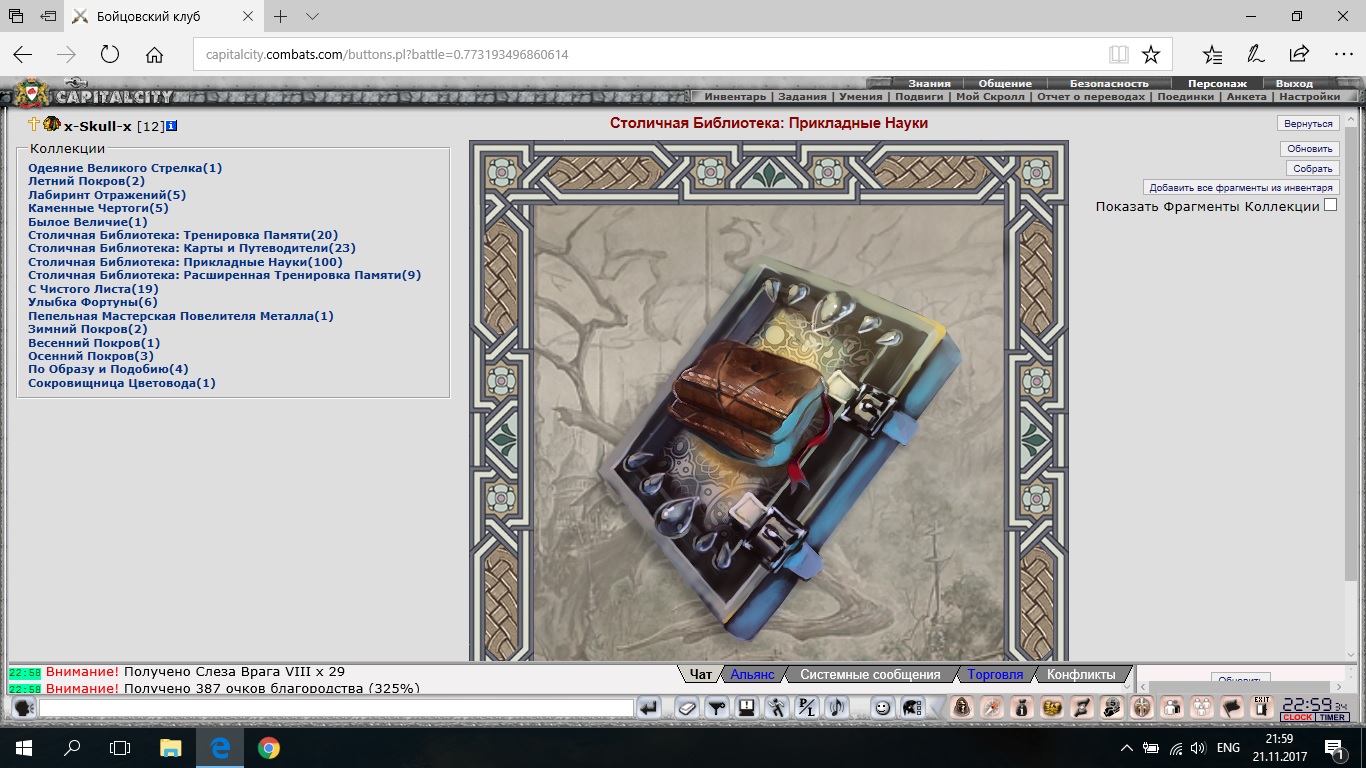The height and width of the screenshot is (768, 1366).
Task: Click the sound speaker icon in chat bar
Action: click(837, 708)
